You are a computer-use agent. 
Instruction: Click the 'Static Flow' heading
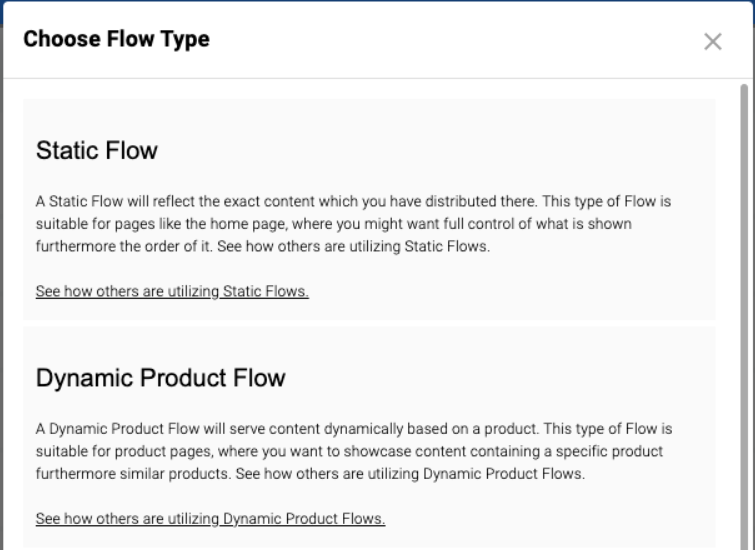pos(97,151)
